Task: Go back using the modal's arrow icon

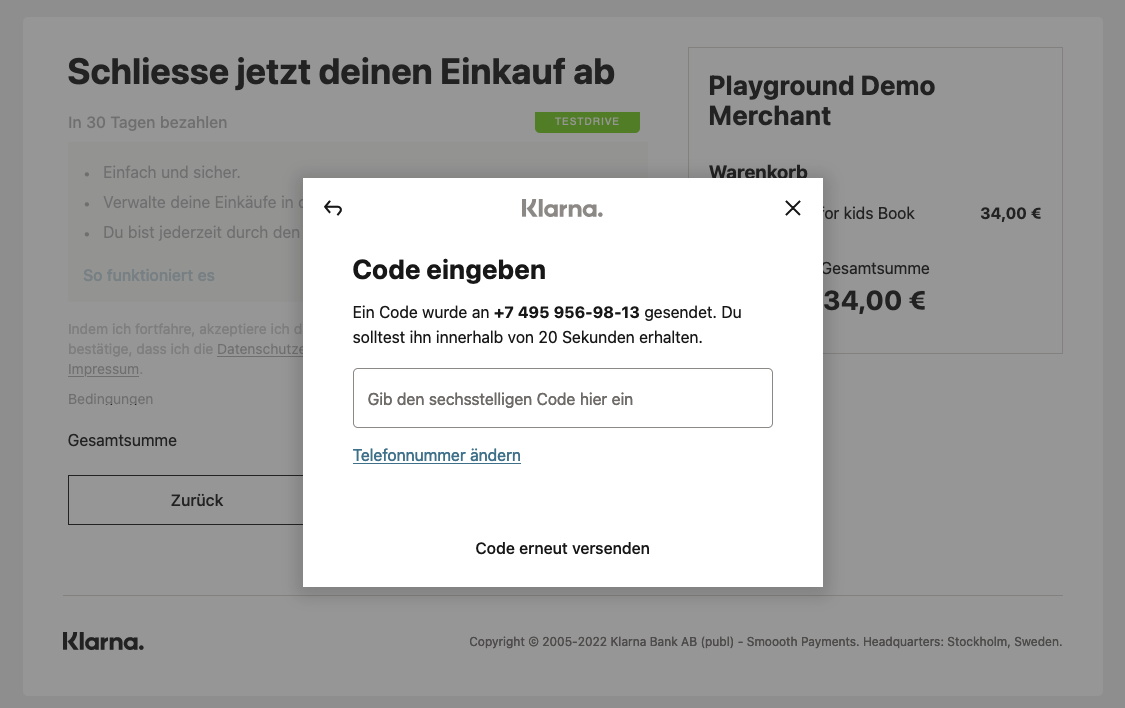Action: [333, 208]
